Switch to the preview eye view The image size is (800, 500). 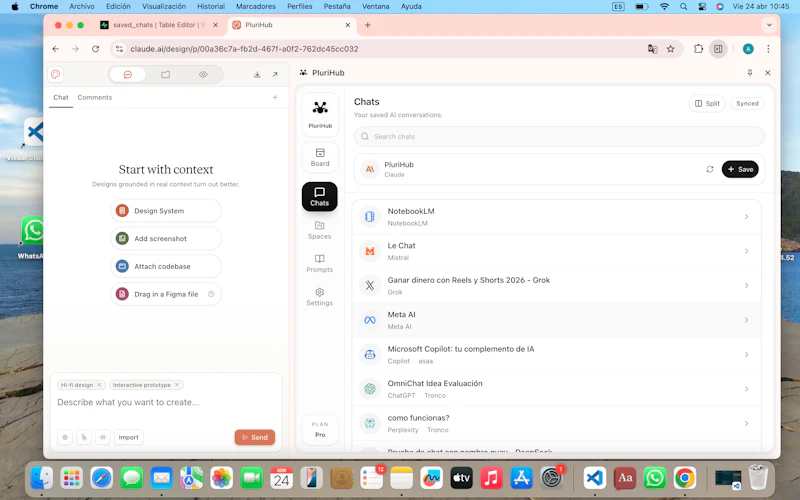click(x=203, y=74)
